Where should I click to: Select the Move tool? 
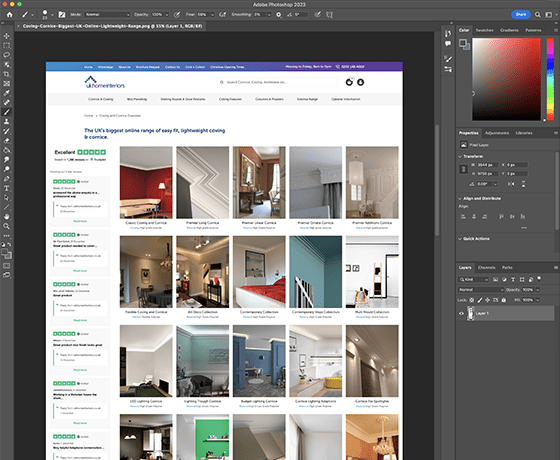6,36
